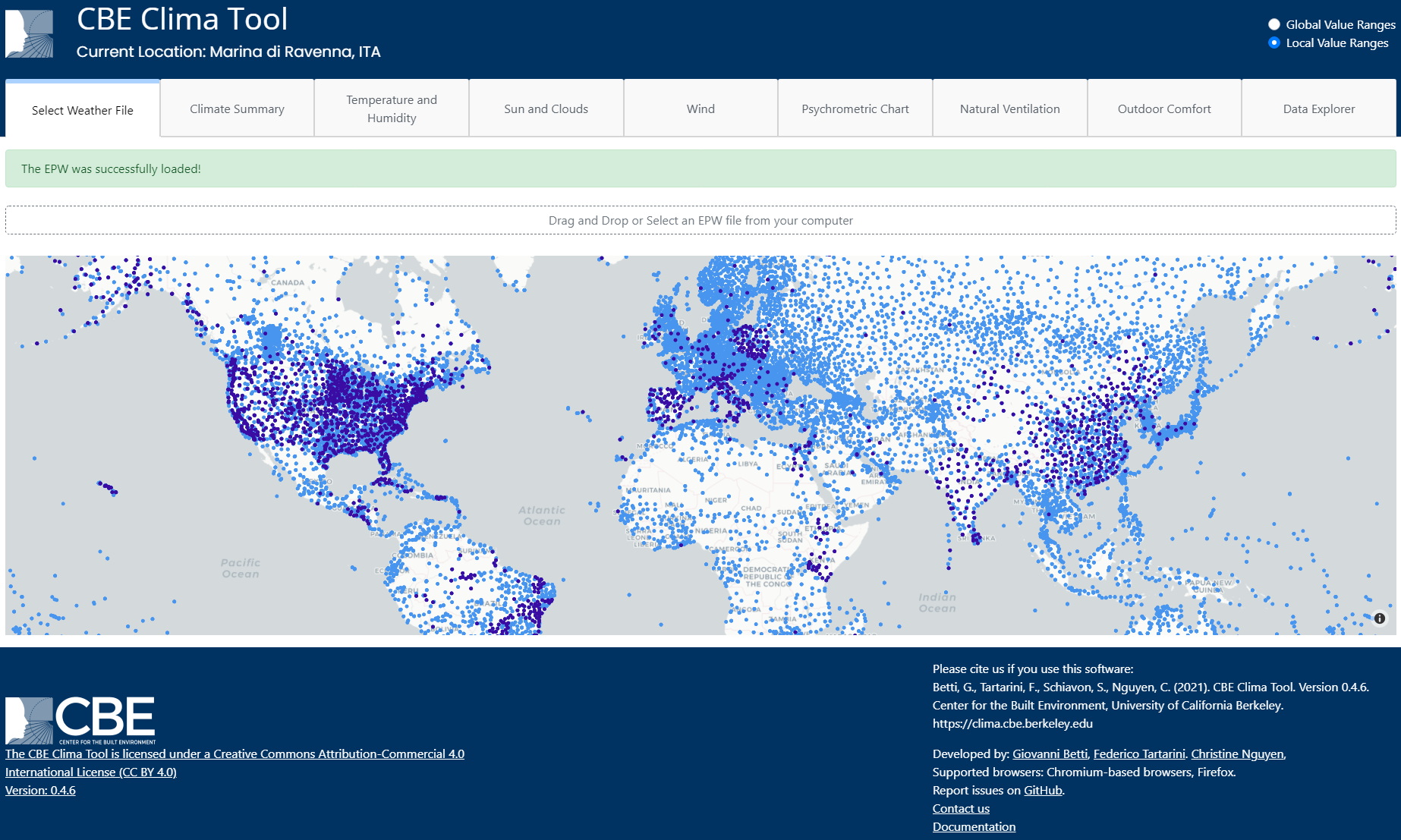Screen dimensions: 1401x840
Task: Click the EPW file upload drop area
Action: tap(700, 220)
